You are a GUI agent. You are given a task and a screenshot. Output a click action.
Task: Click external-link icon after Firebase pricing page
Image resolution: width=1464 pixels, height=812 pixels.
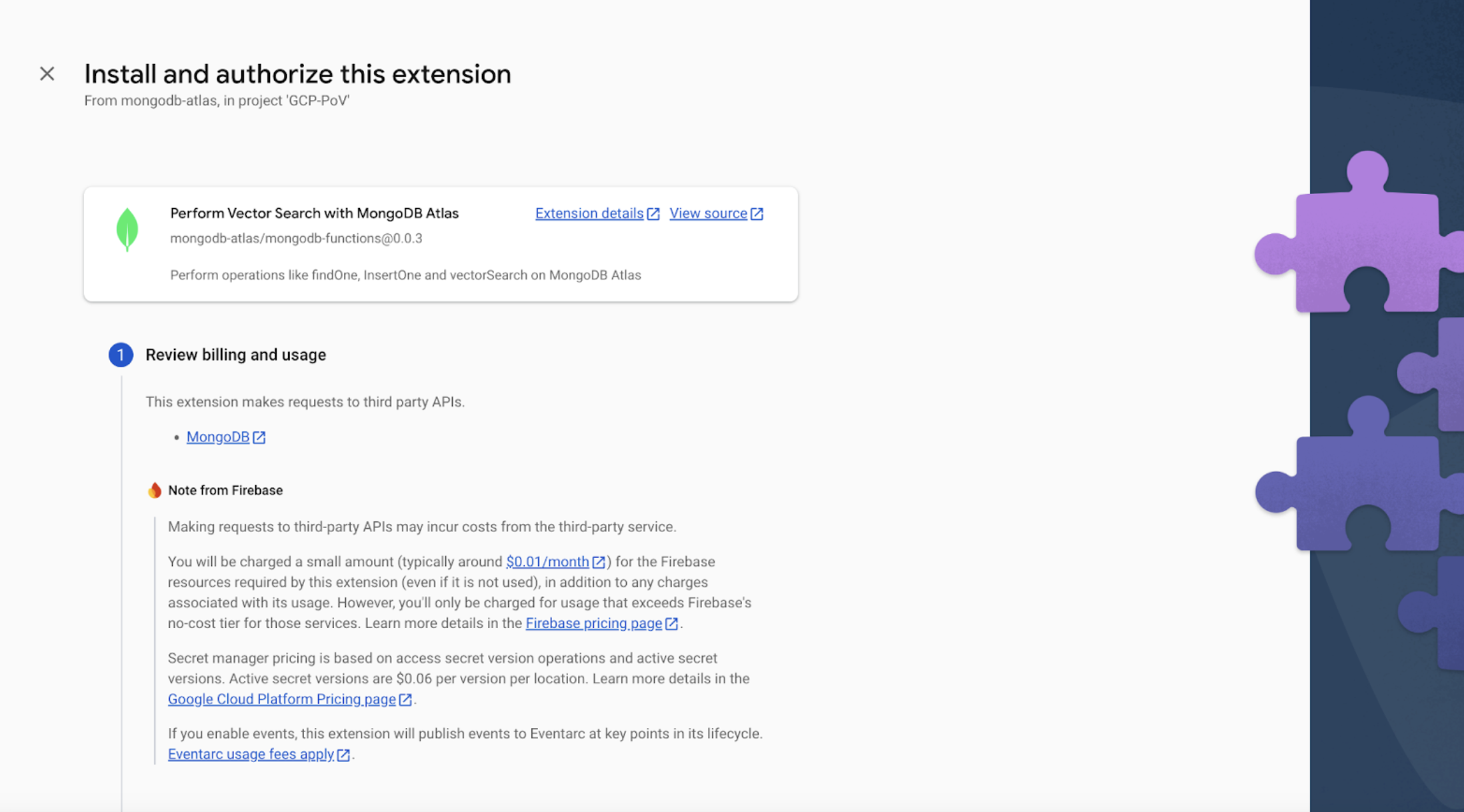click(x=671, y=623)
